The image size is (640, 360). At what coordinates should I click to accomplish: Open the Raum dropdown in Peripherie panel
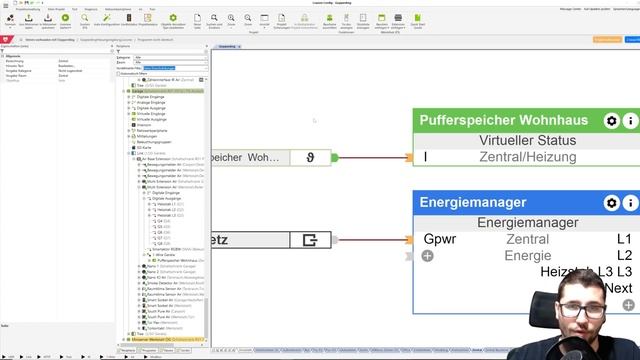[170, 62]
